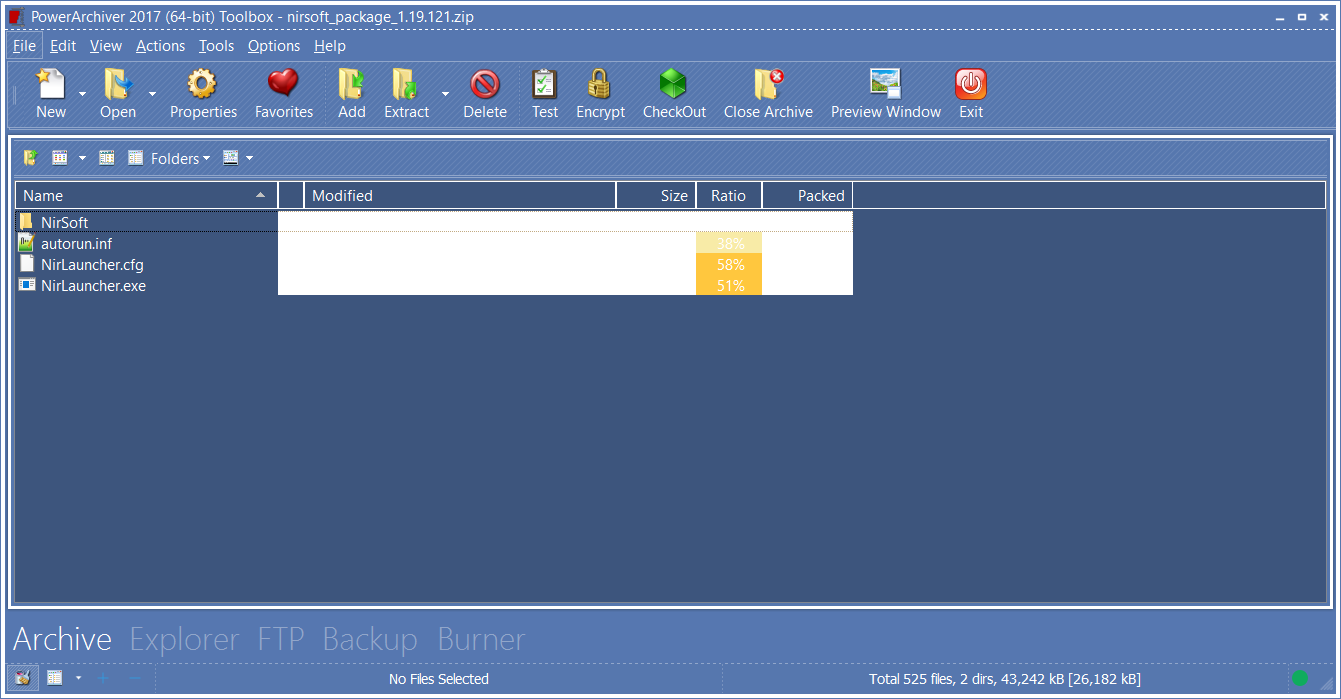Sort by the Ratio column header

tap(729, 196)
